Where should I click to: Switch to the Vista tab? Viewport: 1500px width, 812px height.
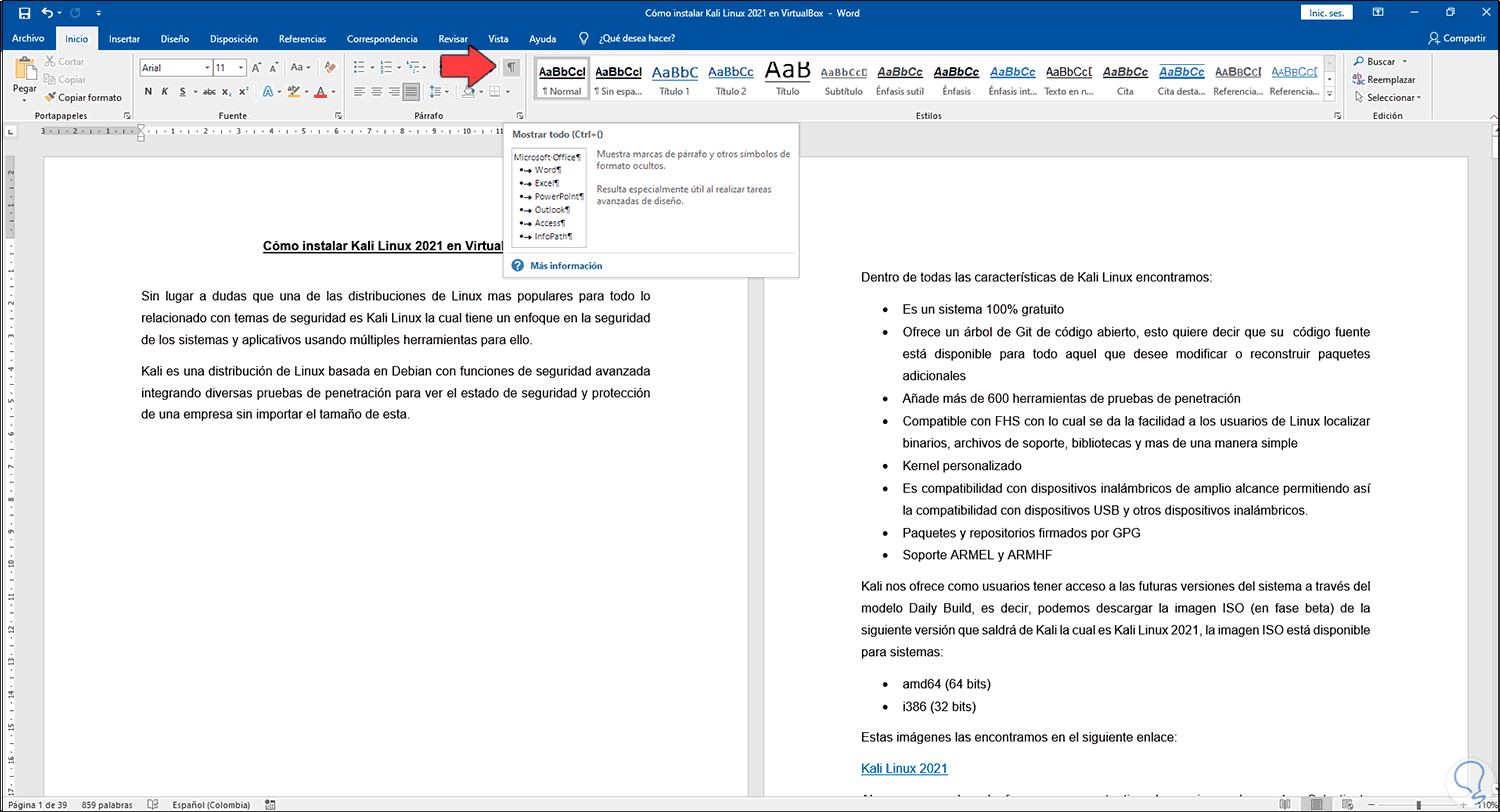(x=498, y=39)
